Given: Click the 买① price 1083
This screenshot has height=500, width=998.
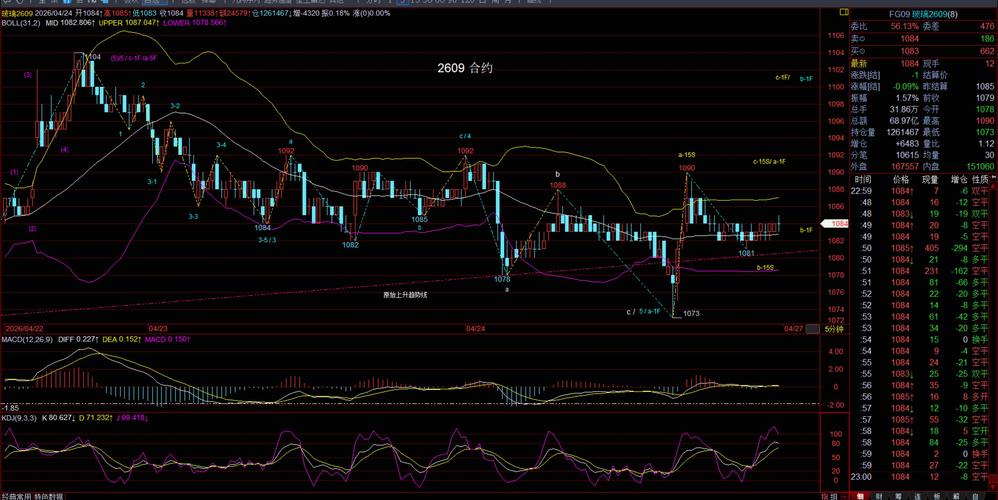Looking at the screenshot, I should coord(910,51).
